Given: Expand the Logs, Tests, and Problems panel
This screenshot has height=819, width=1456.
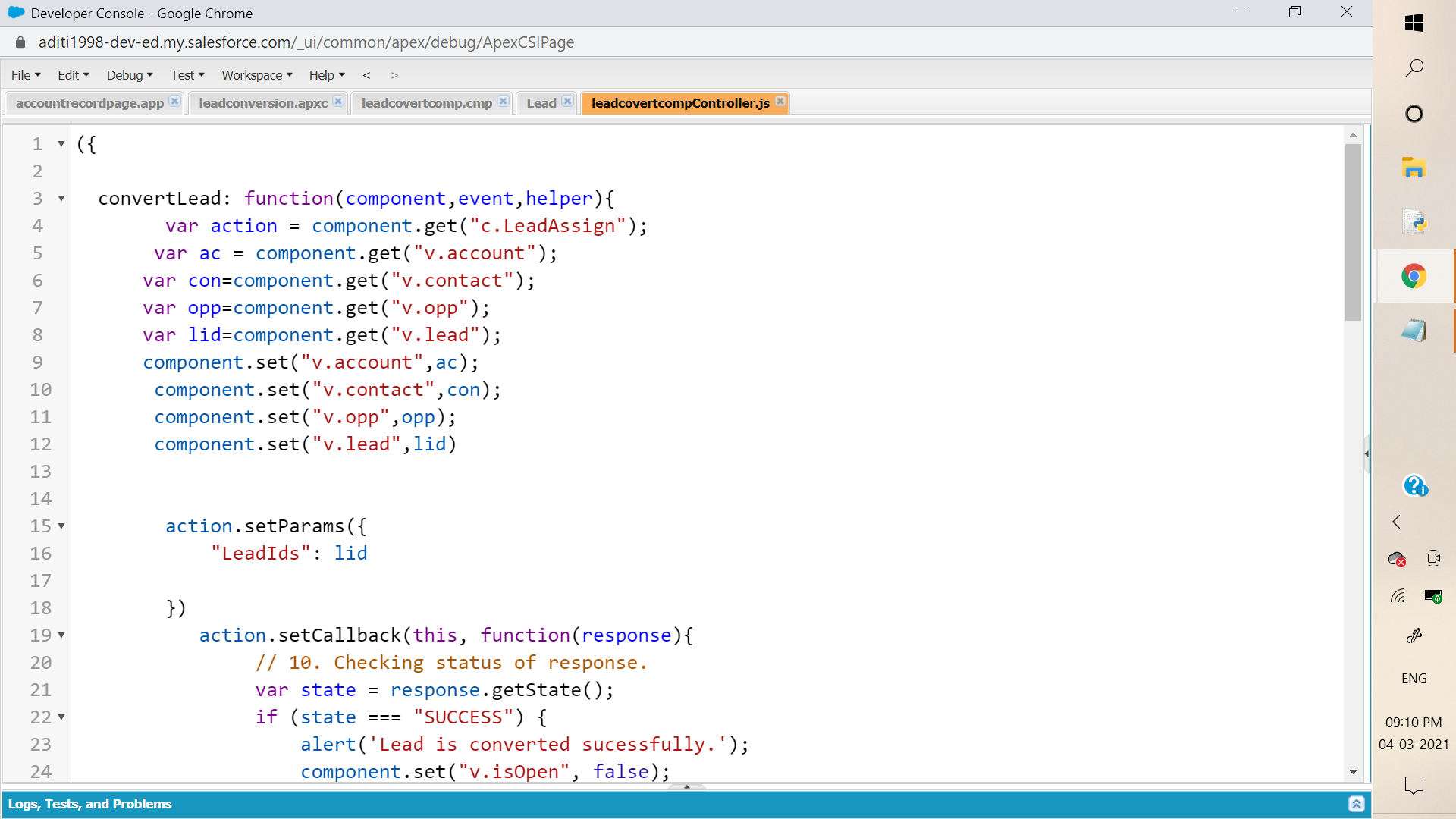Looking at the screenshot, I should tap(1356, 804).
